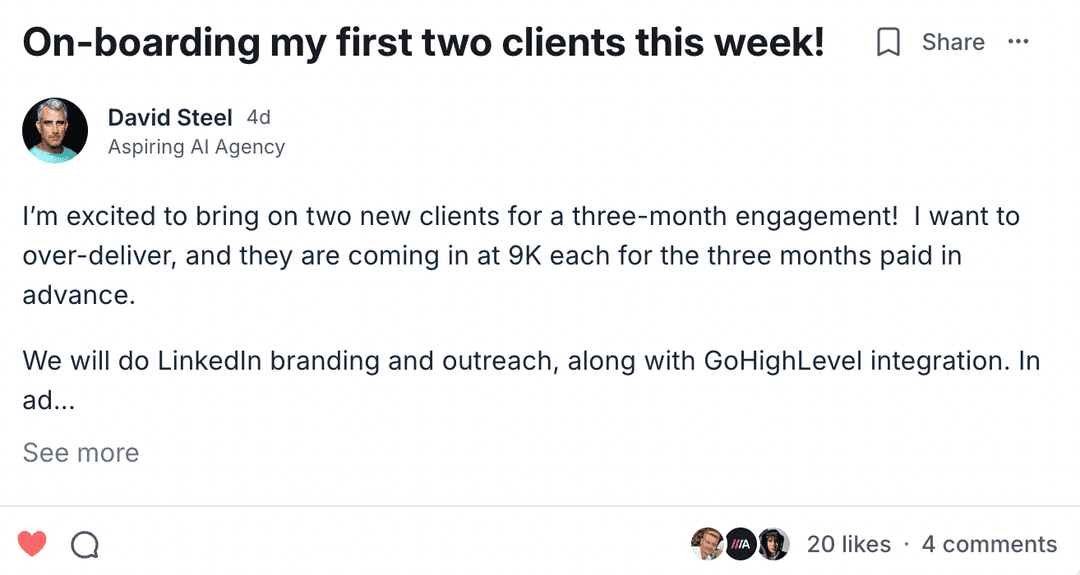Like the post with the heart icon

pos(33,544)
